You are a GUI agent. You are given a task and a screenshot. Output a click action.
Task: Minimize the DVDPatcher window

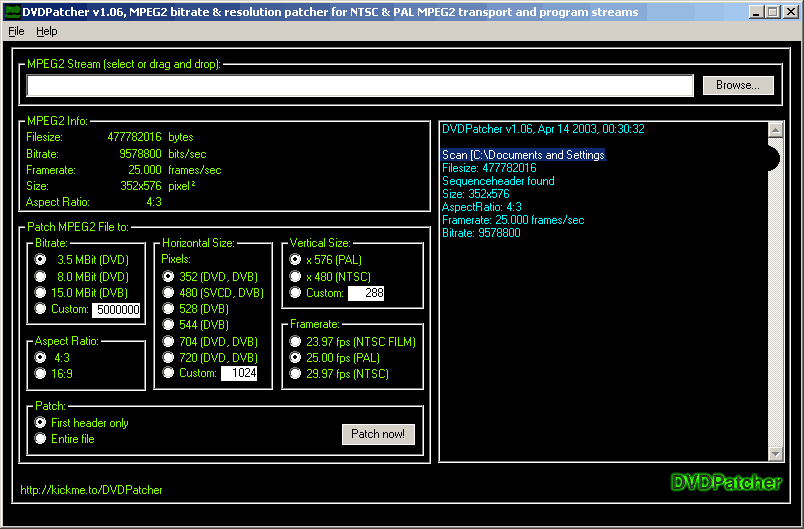coord(756,11)
